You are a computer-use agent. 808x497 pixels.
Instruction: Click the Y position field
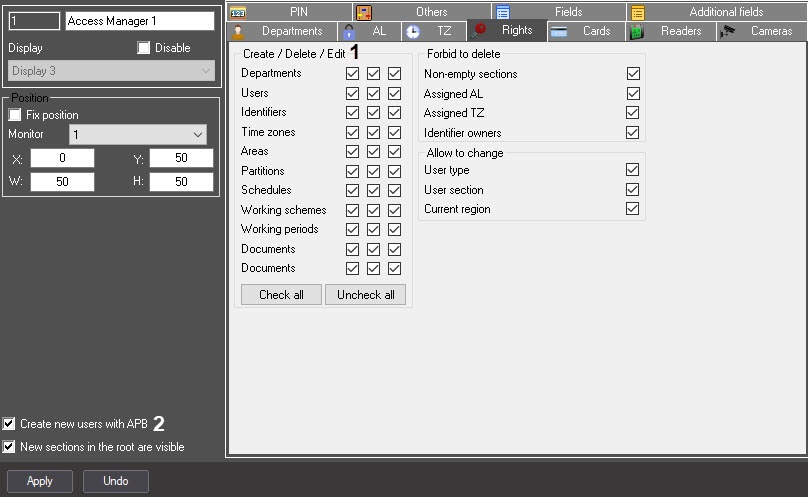[x=181, y=158]
